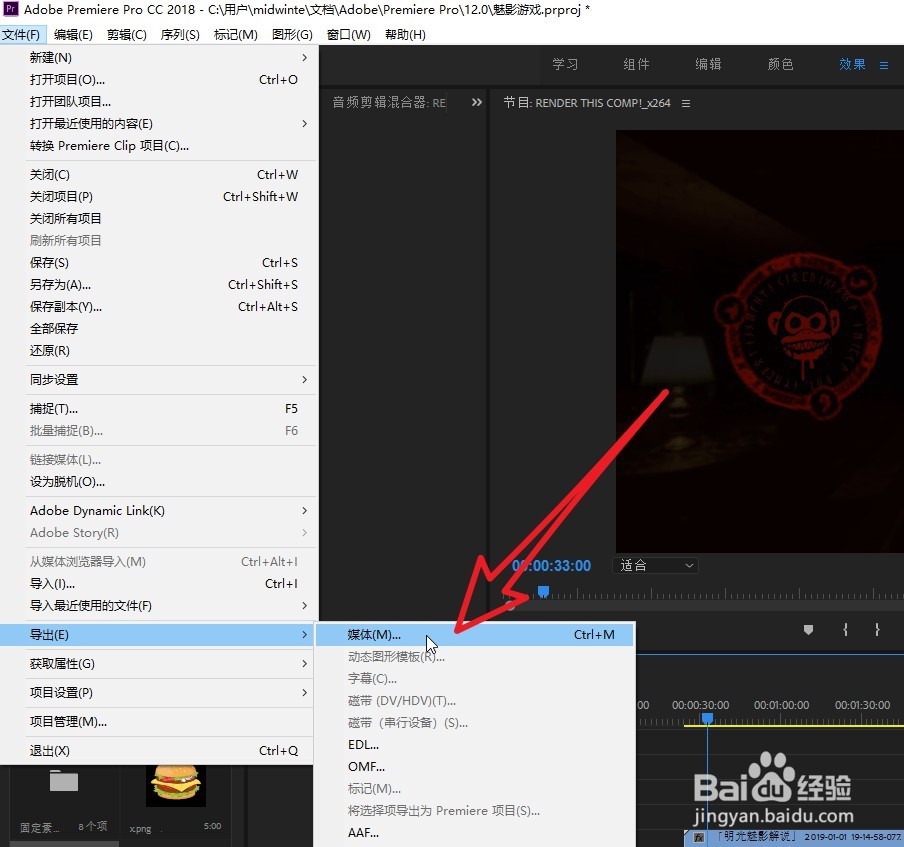
Task: Expand Adobe Dynamic Link(K) submenu
Action: coord(159,510)
